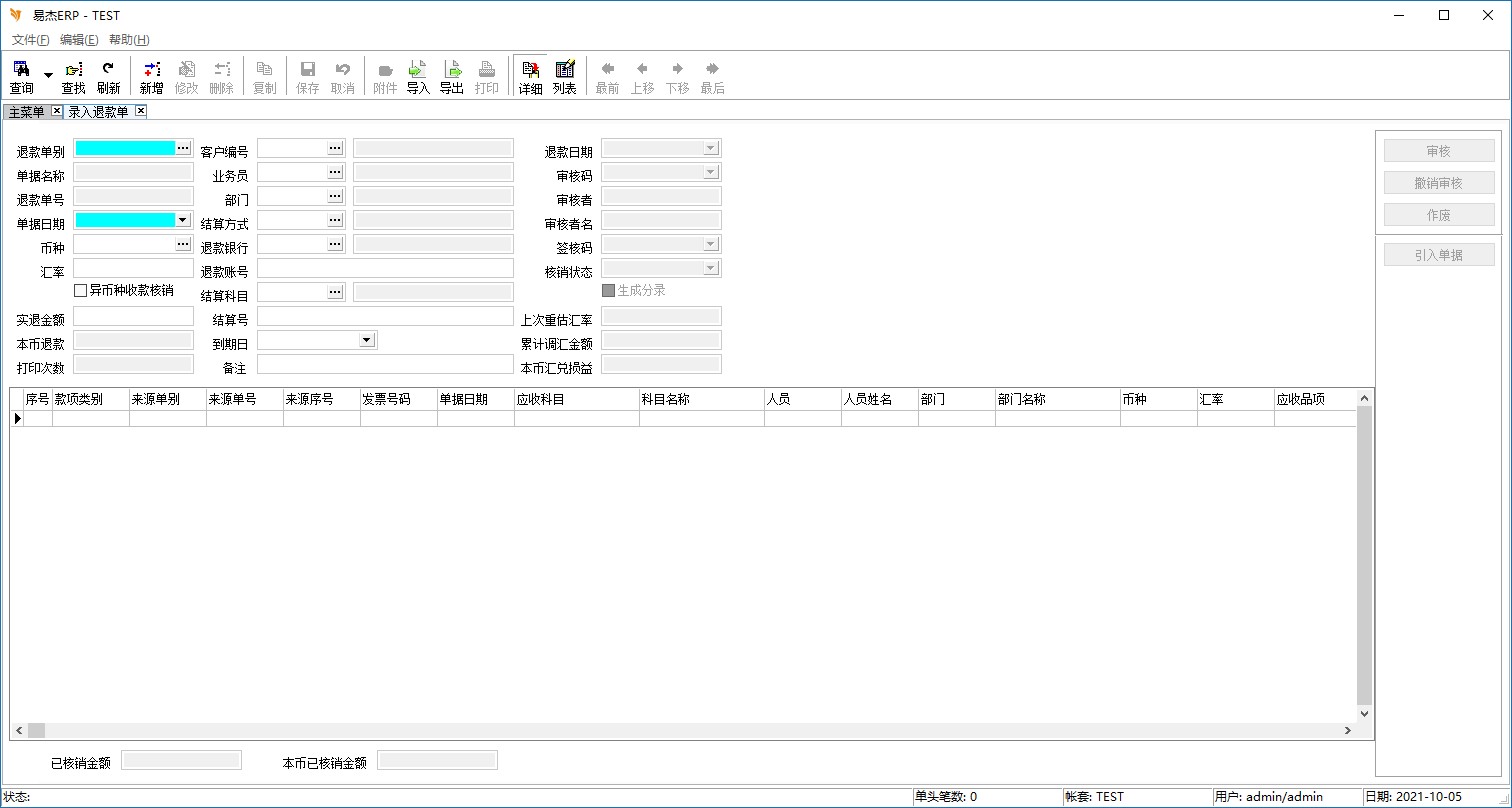
Task: Switch to 列表 list view
Action: pos(565,76)
